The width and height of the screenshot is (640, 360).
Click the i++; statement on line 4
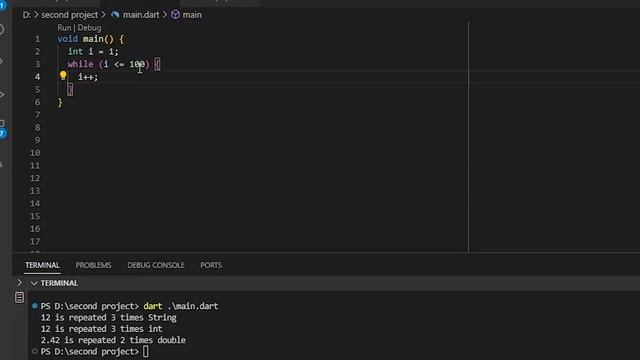pyautogui.click(x=88, y=77)
